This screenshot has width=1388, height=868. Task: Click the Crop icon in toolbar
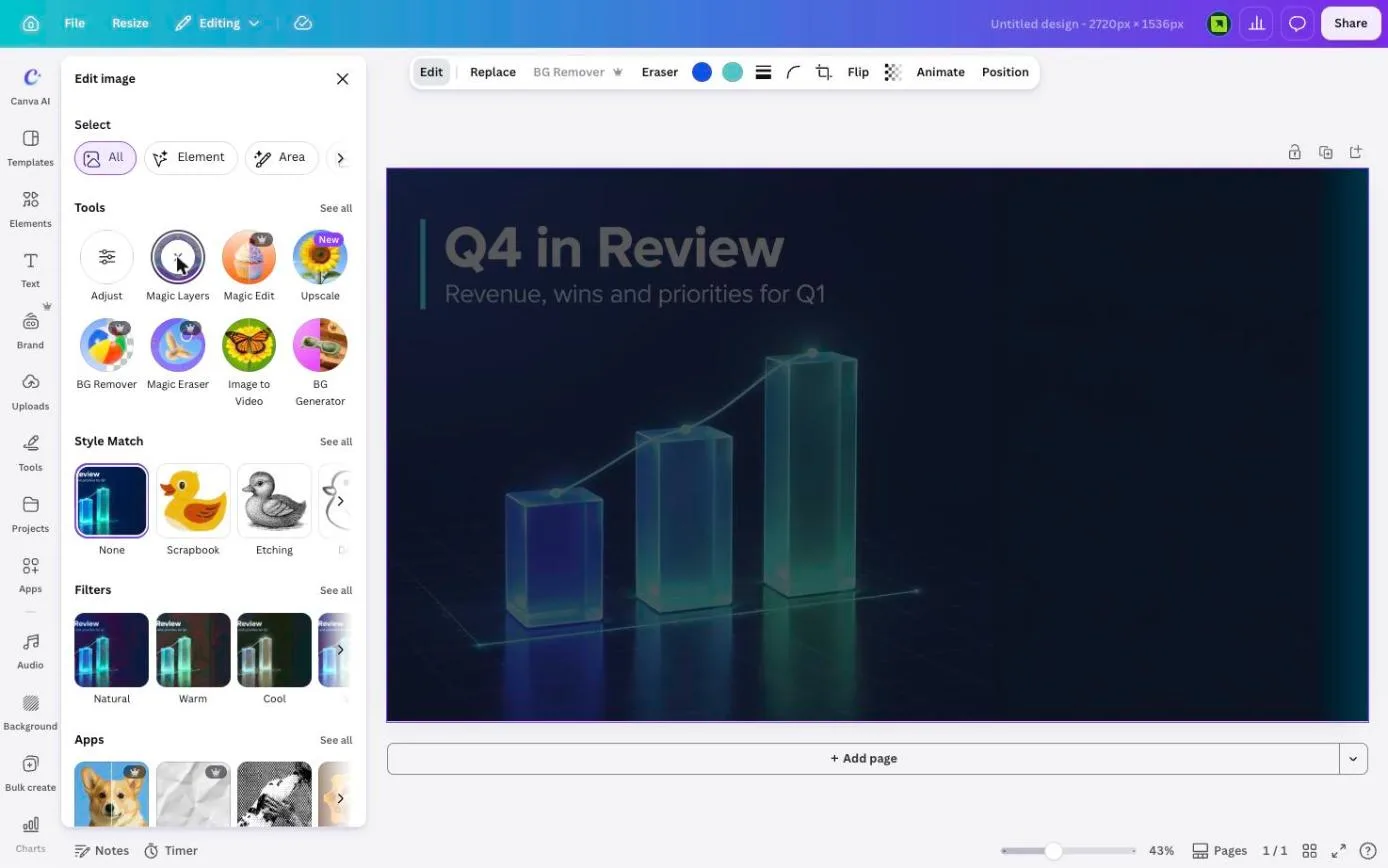[824, 72]
